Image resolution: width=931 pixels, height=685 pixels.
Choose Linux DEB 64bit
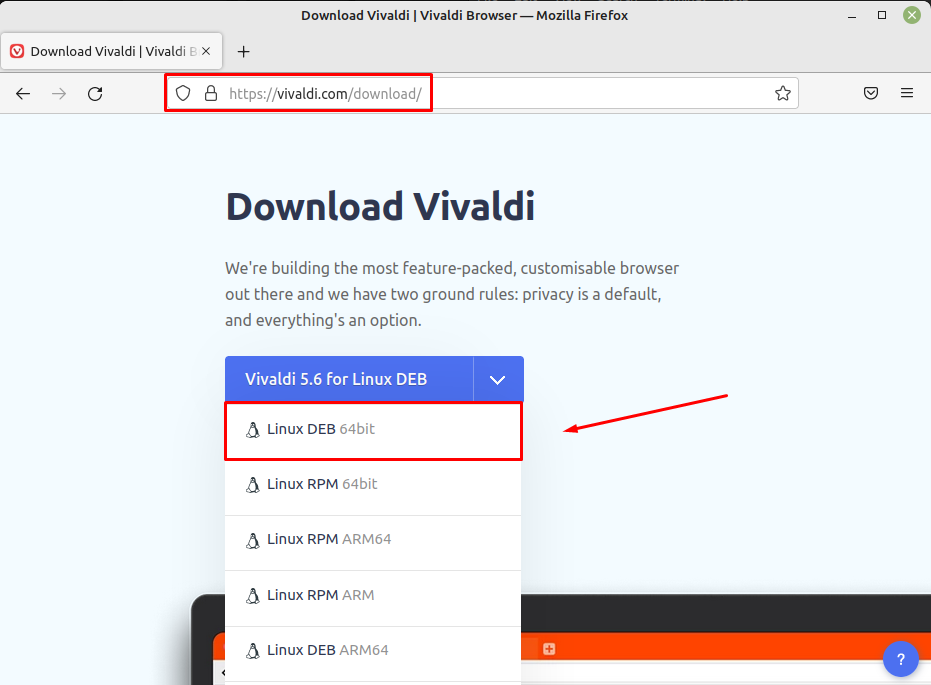(x=373, y=430)
